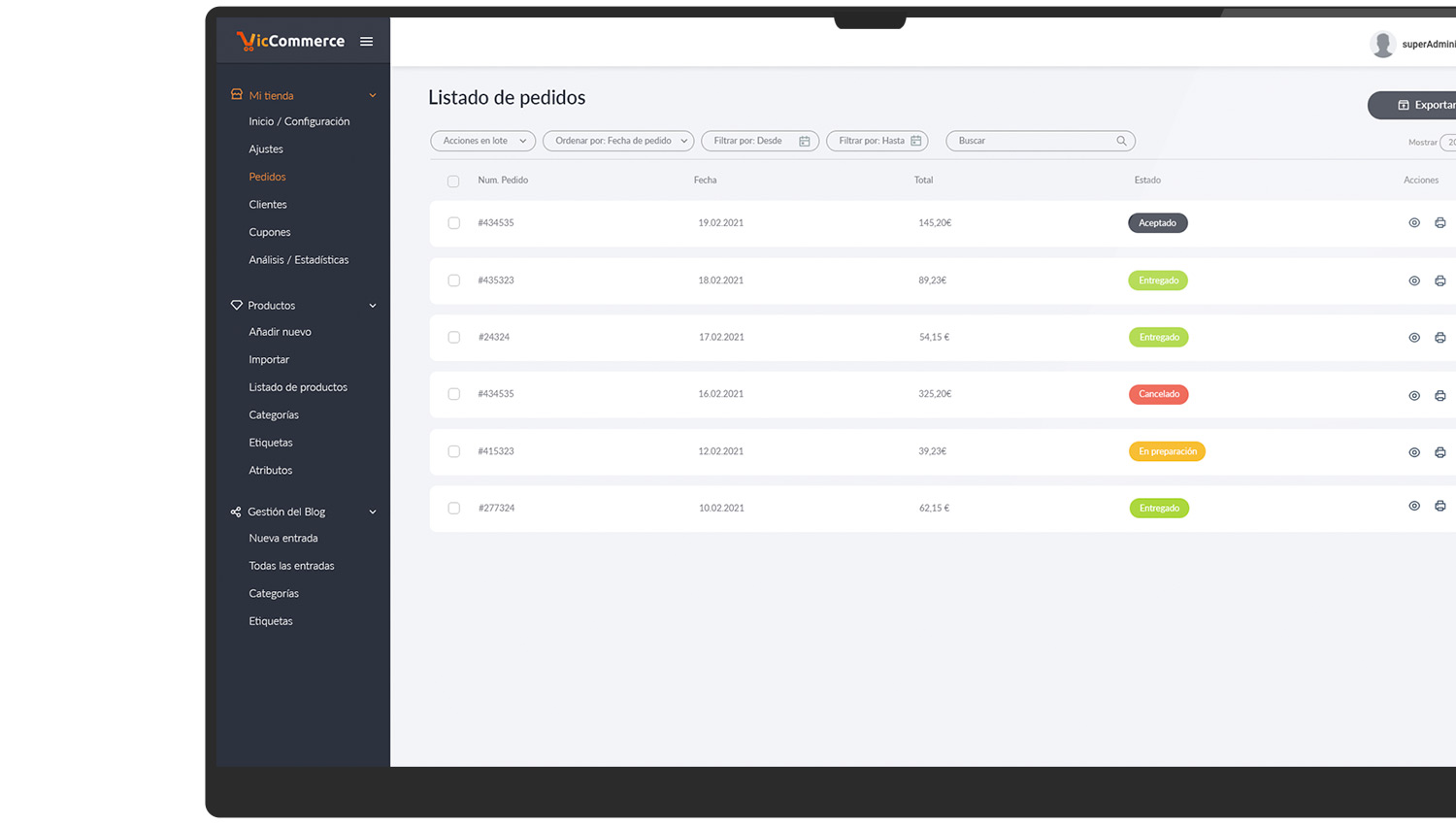This screenshot has height=825, width=1456.
Task: Print order #277324
Action: click(x=1439, y=506)
